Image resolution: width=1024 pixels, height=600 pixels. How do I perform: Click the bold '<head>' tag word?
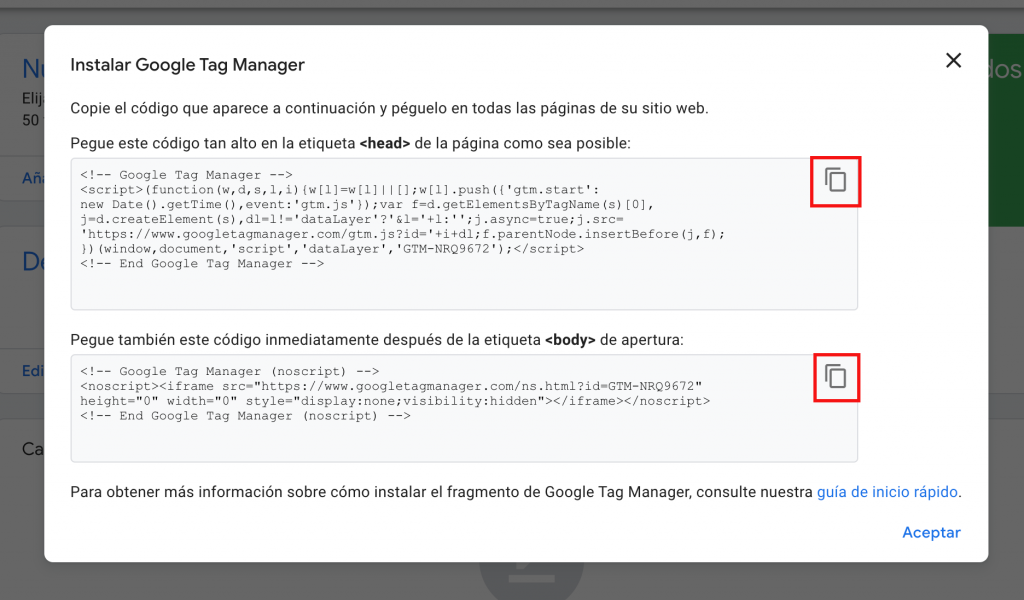385,143
